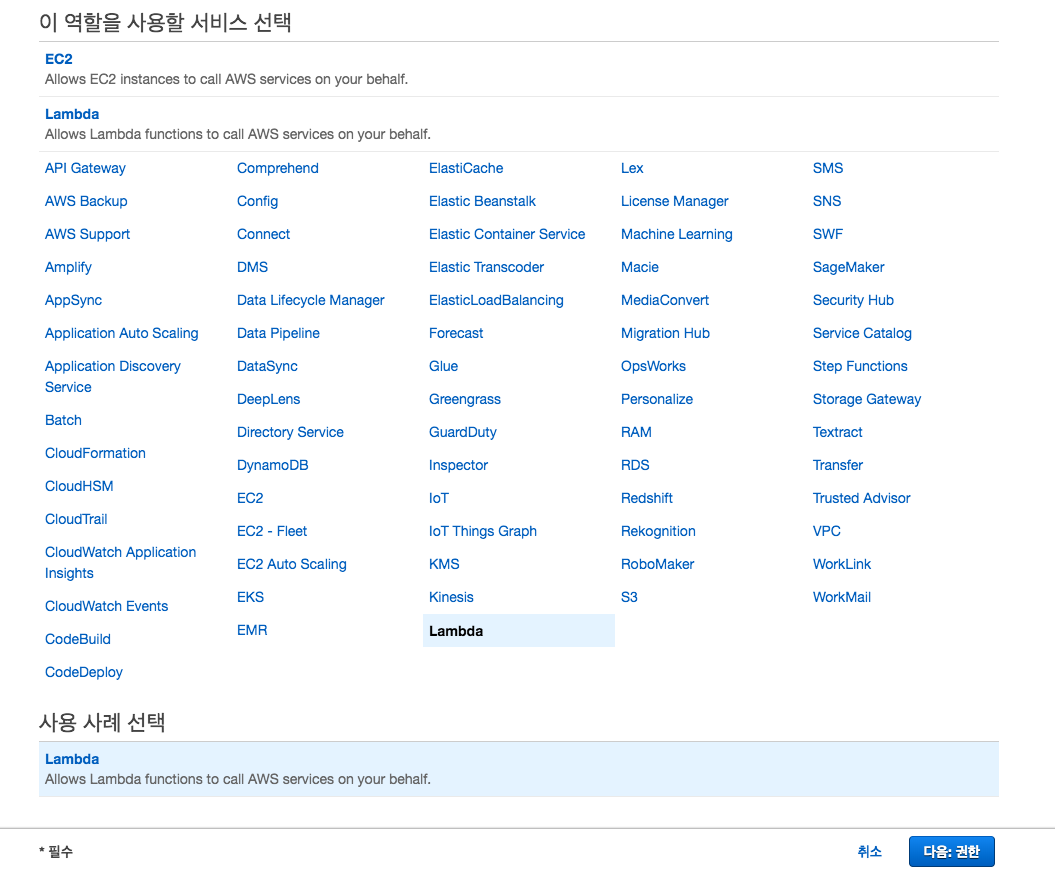Image resolution: width=1055 pixels, height=875 pixels.
Task: Select CloudHSM service
Action: click(x=79, y=486)
